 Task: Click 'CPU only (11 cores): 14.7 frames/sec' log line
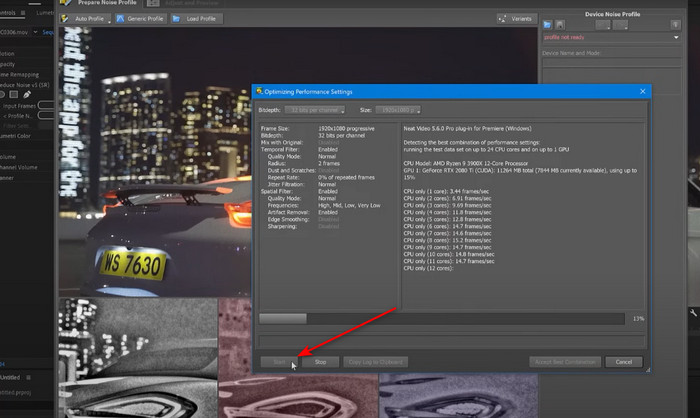[x=449, y=261]
